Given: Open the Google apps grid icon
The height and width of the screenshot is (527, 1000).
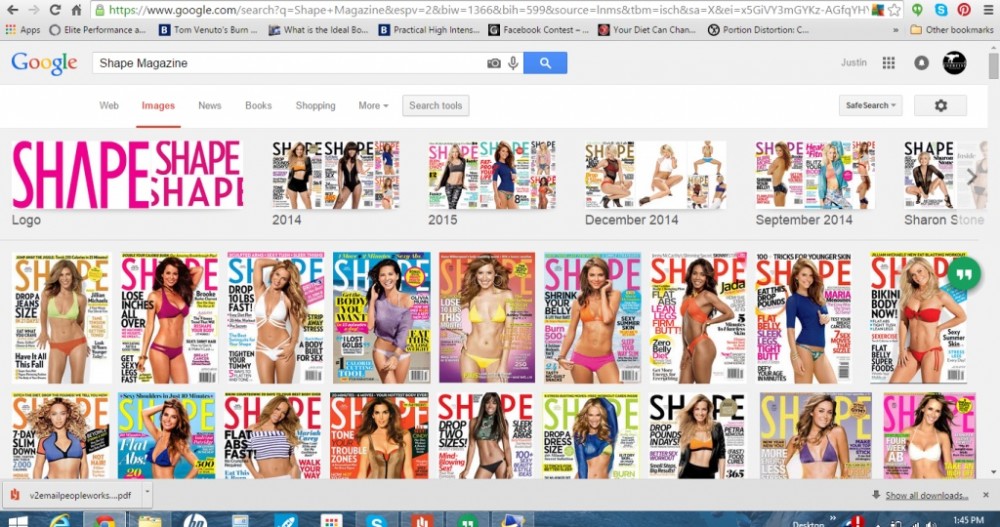Looking at the screenshot, I should [x=888, y=63].
